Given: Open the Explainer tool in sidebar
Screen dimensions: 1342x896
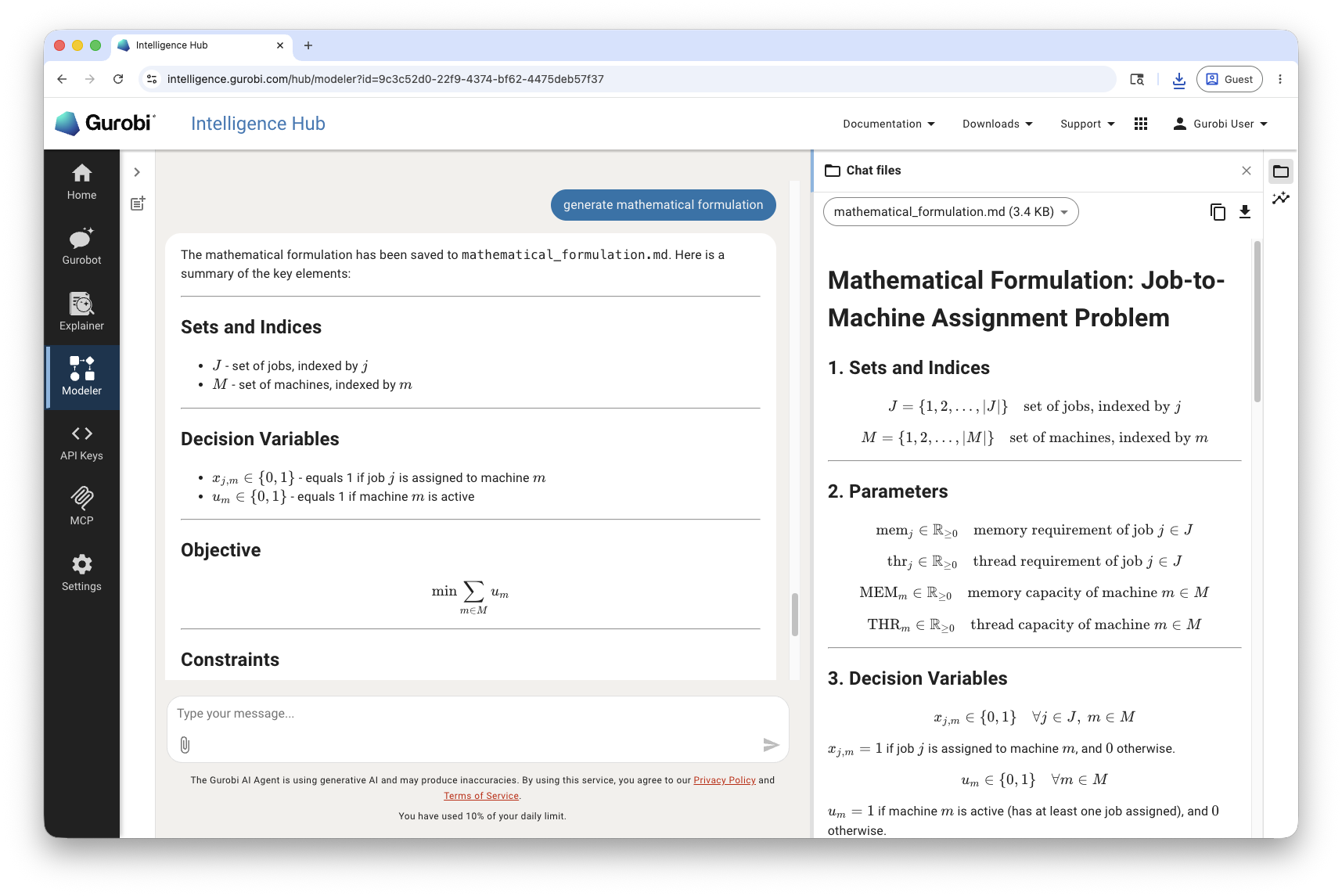Looking at the screenshot, I should tap(81, 312).
